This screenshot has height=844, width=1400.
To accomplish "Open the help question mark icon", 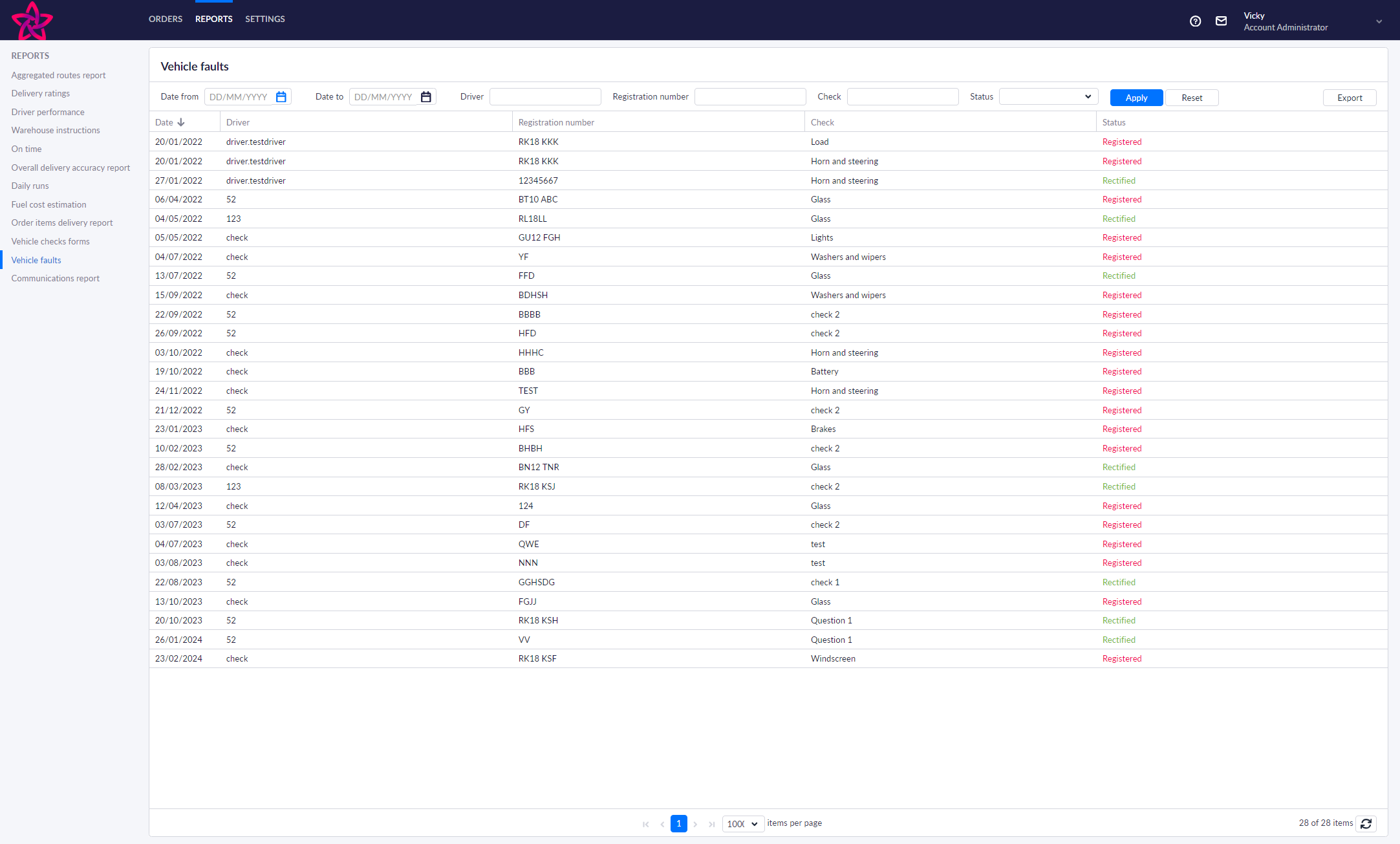I will 1195,21.
